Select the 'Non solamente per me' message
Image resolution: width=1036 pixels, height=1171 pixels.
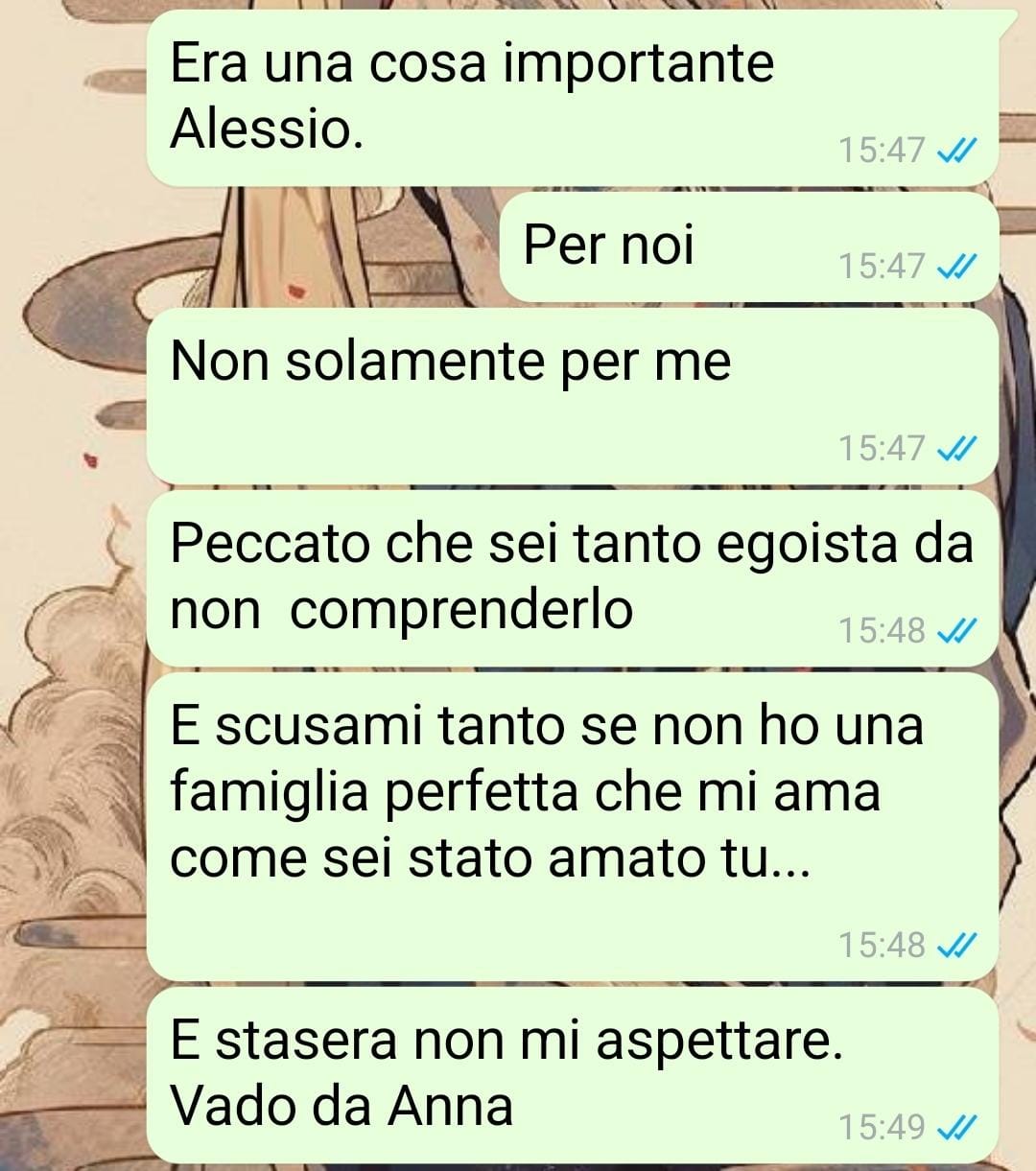[573, 395]
